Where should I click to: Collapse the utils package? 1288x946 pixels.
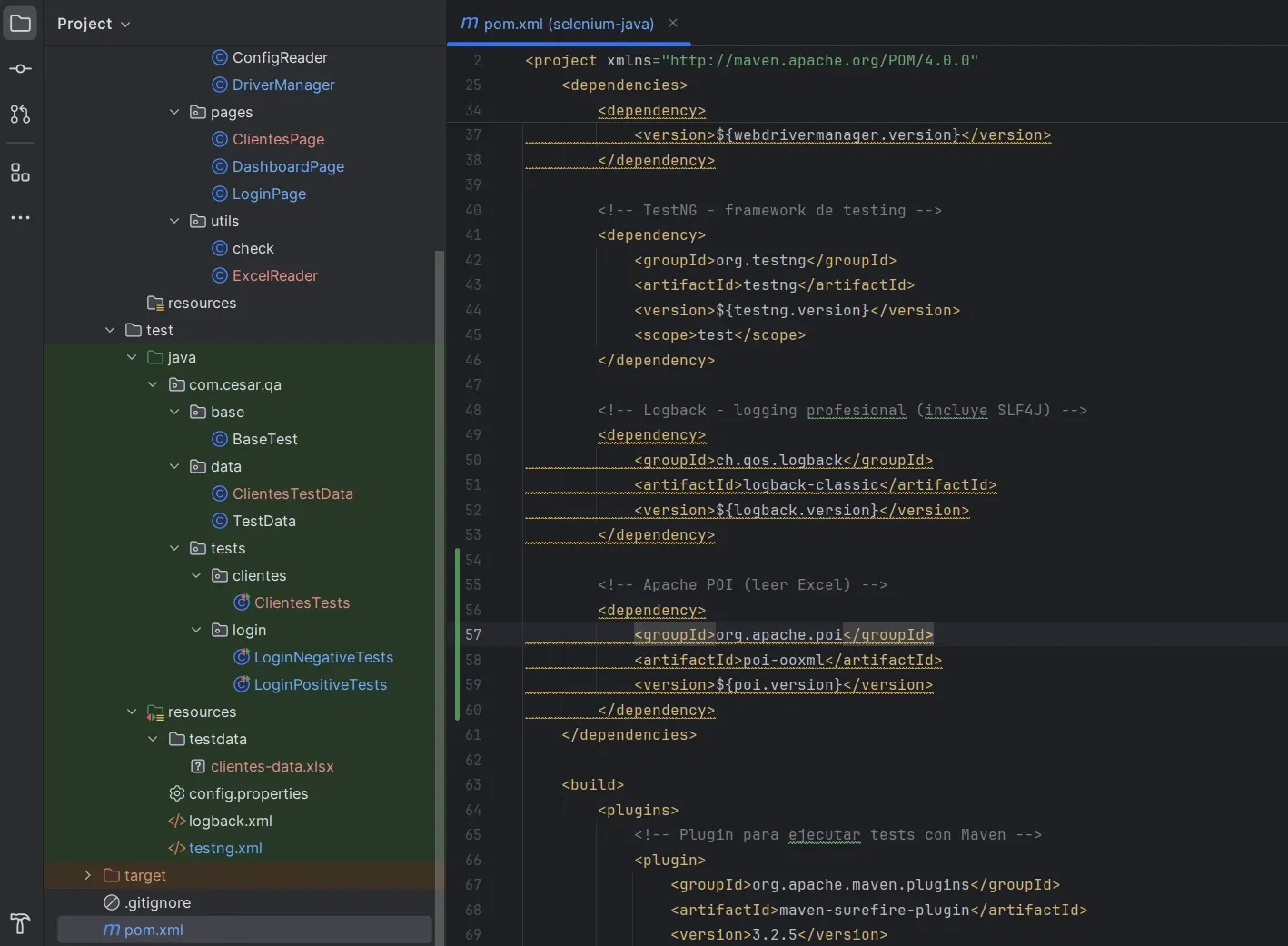point(174,221)
